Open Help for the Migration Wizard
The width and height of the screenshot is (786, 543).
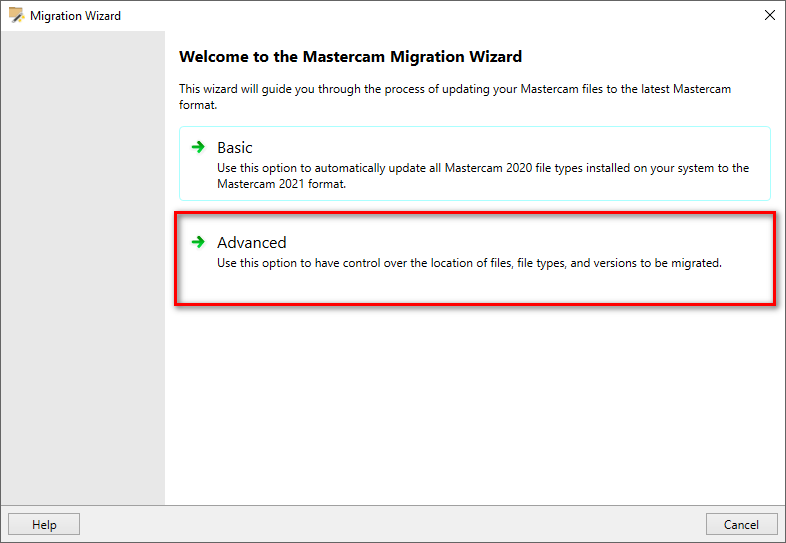pyautogui.click(x=44, y=524)
